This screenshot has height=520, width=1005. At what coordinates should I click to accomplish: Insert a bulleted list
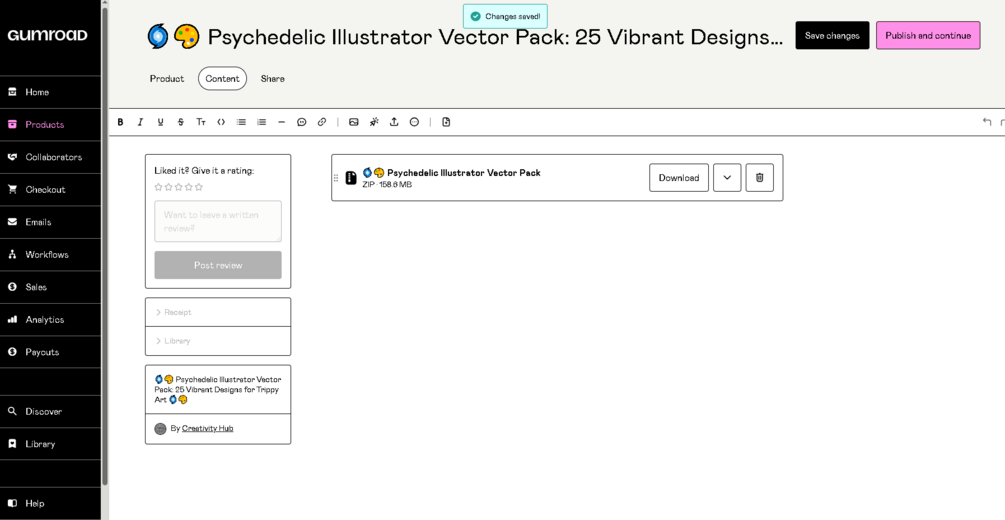(241, 122)
